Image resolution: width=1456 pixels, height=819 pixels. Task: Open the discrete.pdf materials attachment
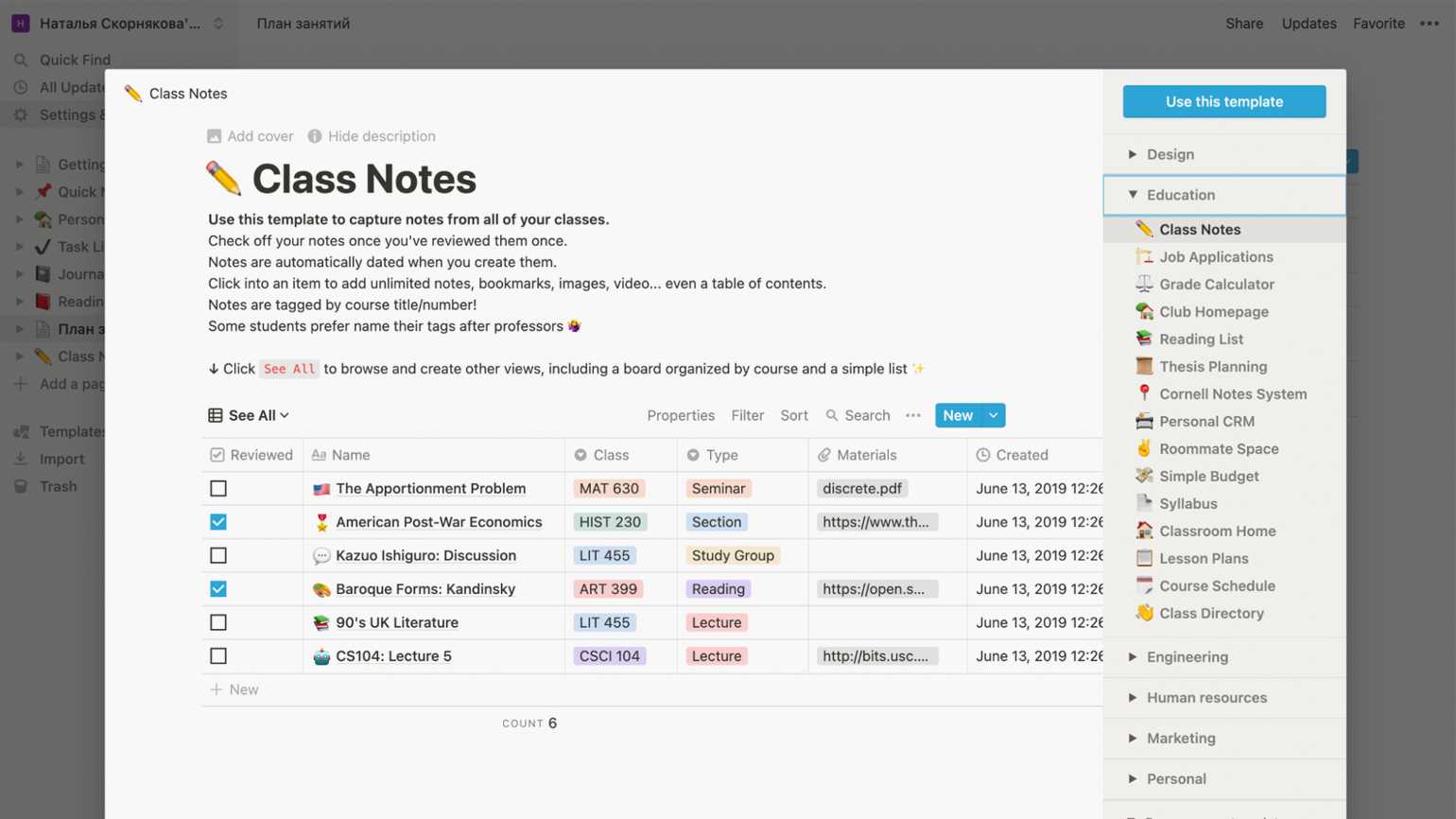861,489
